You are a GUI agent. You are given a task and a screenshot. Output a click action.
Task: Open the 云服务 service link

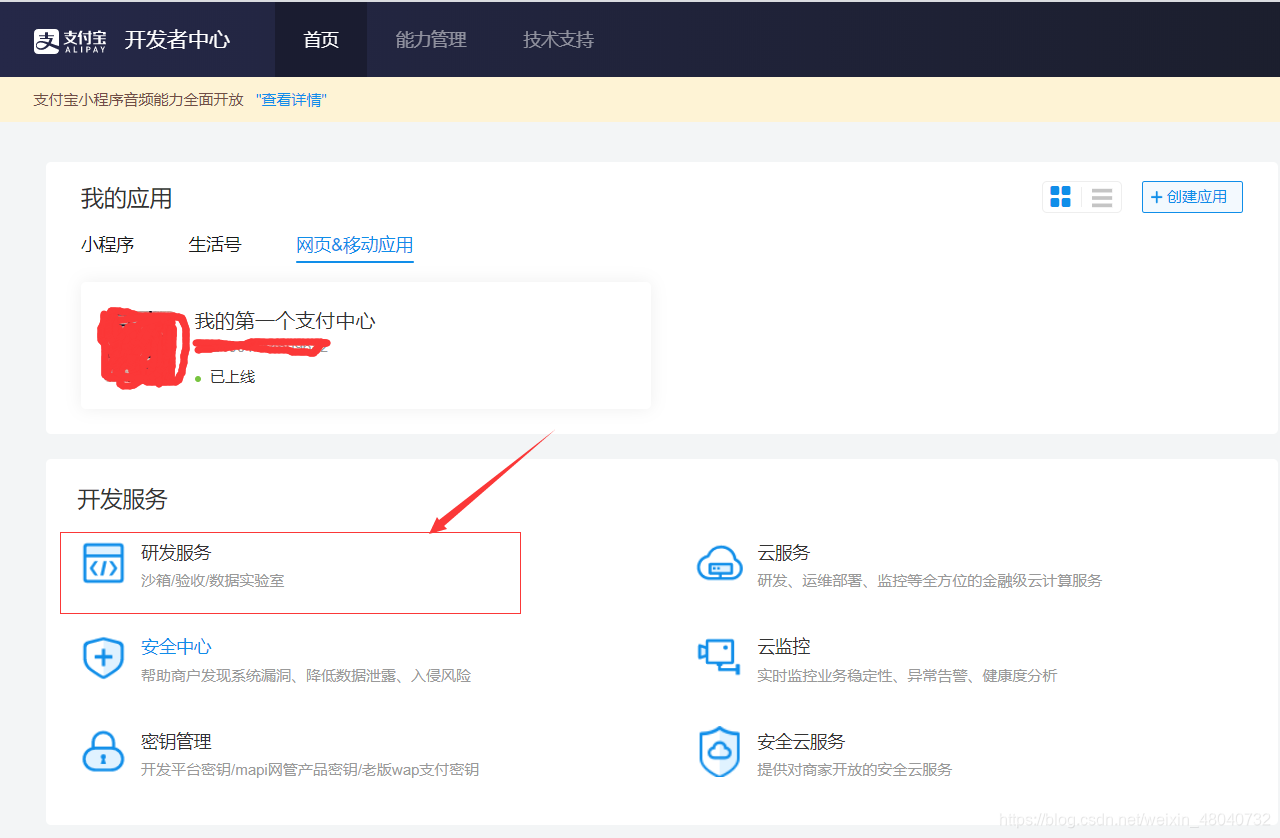(x=784, y=553)
